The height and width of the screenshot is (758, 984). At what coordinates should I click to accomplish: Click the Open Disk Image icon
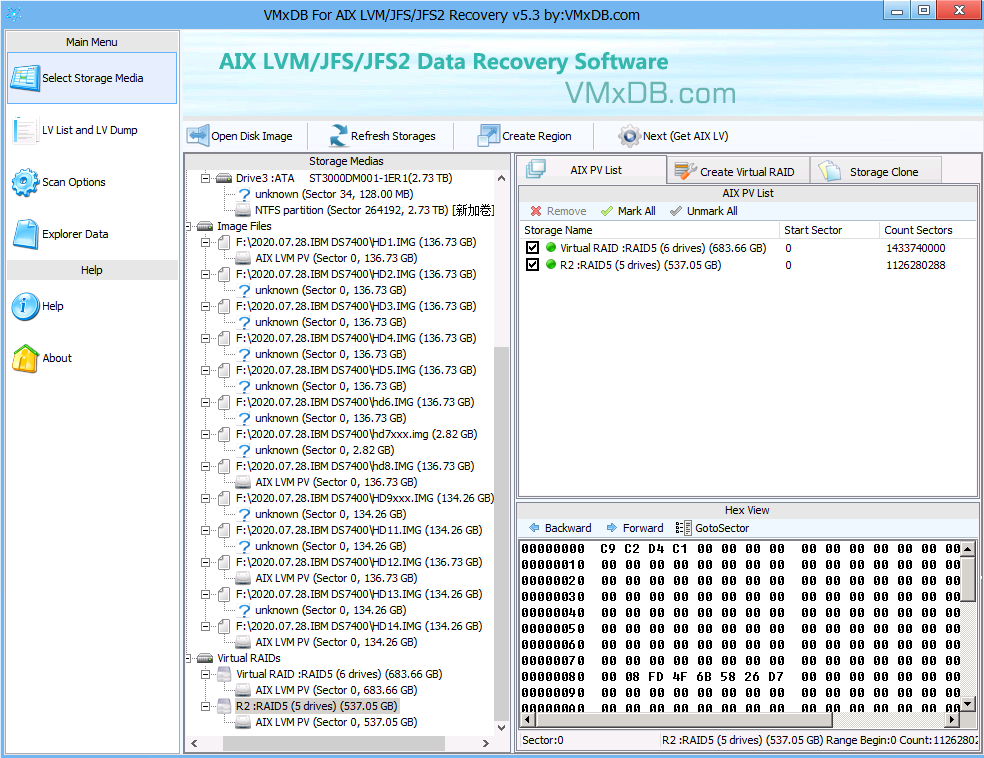[198, 136]
